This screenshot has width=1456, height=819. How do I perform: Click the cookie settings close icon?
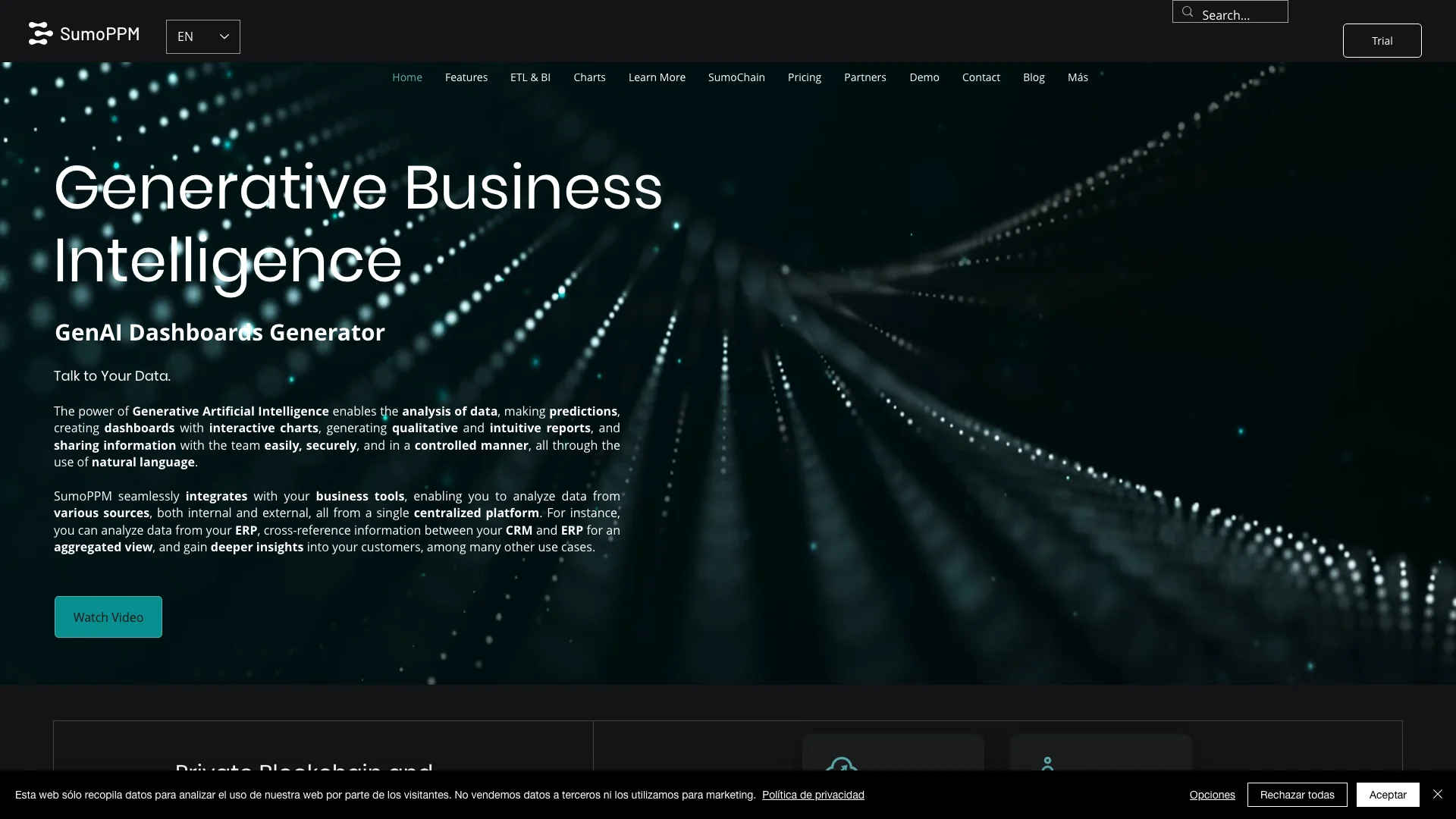tap(1437, 794)
